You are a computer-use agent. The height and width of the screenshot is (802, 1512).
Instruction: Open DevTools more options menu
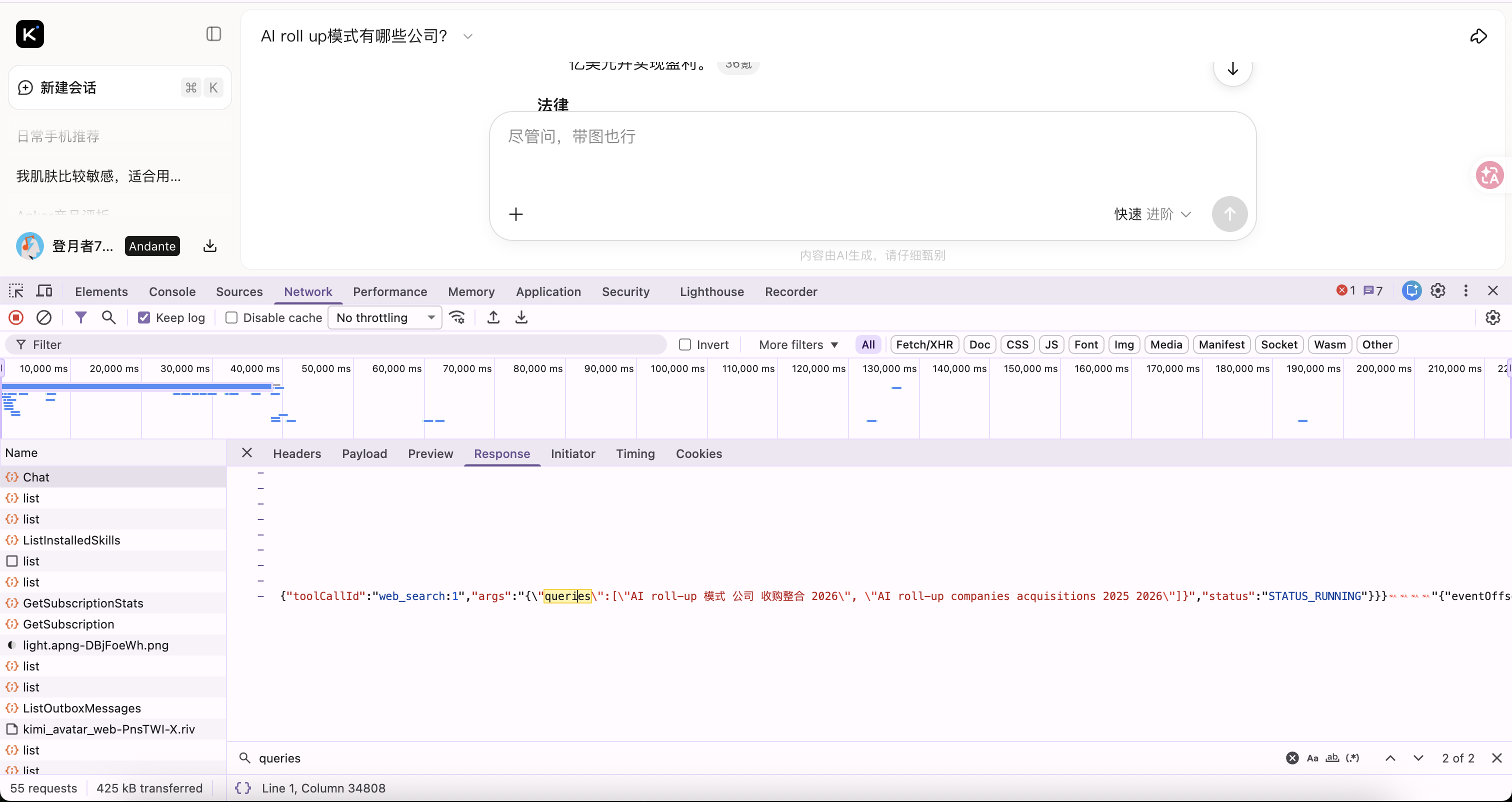pos(1465,290)
